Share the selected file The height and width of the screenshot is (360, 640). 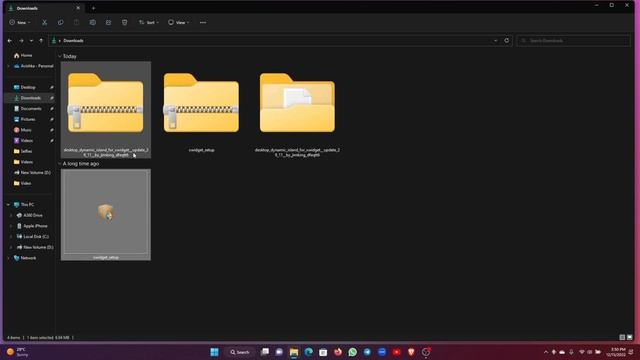click(x=109, y=22)
